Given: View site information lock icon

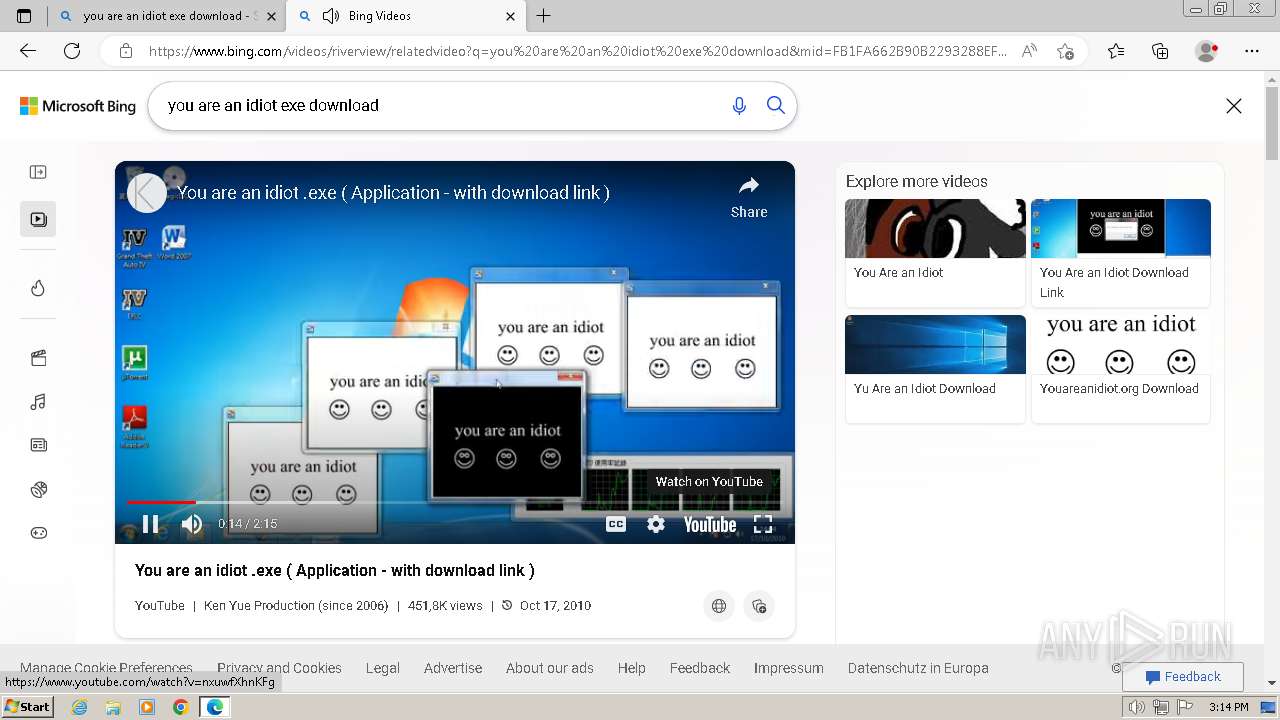Looking at the screenshot, I should pyautogui.click(x=125, y=51).
